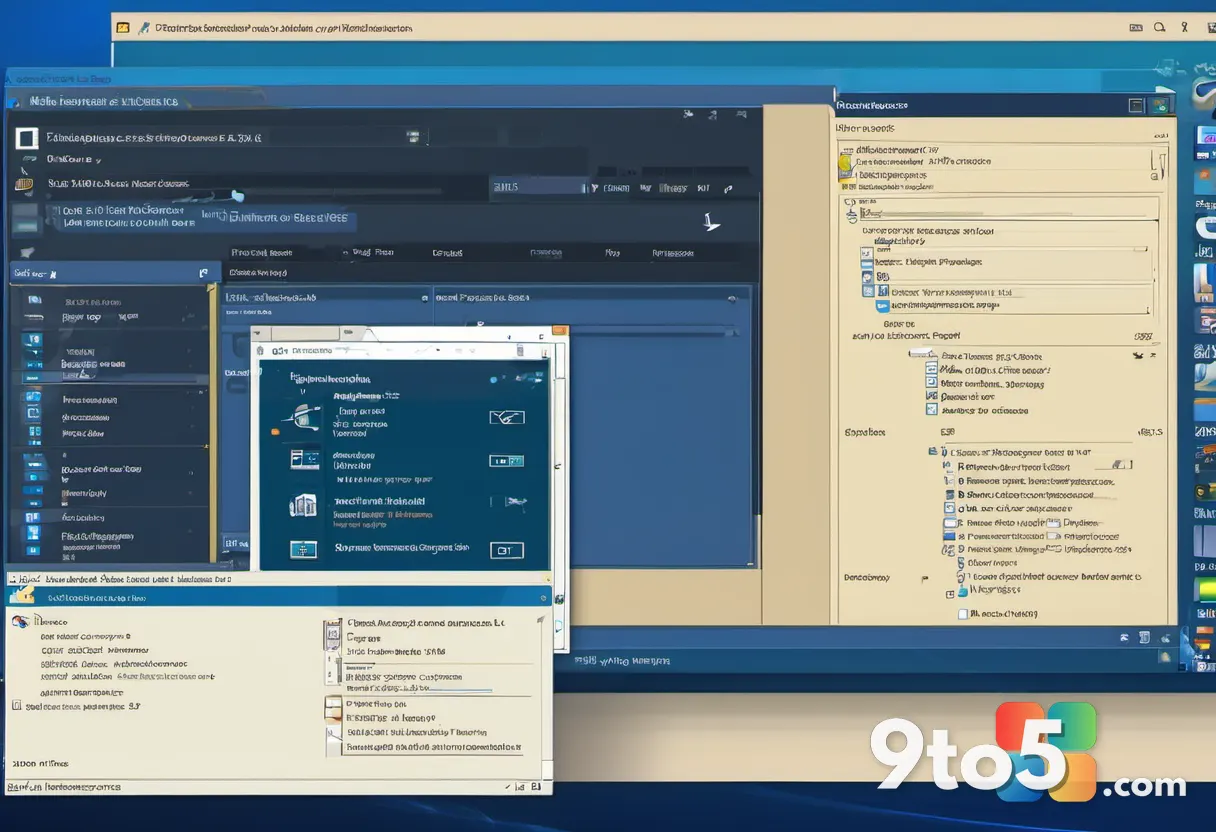Click the magnifier search icon in the top window's title bar
The image size is (1216, 832).
point(1159,27)
